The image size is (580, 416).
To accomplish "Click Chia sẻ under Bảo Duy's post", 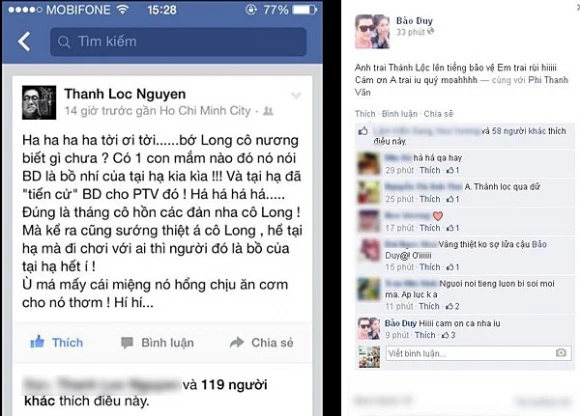I will 438,114.
